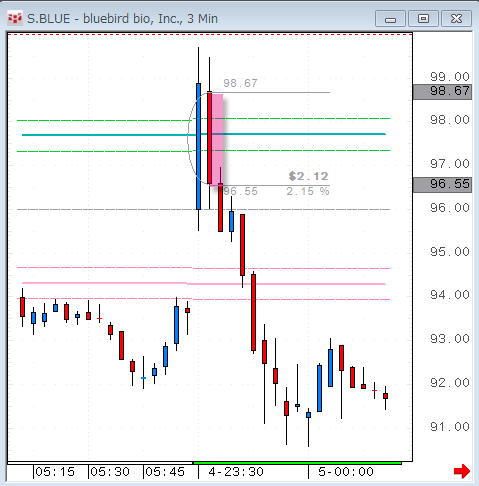Minimize the S.BLUE chart window
The width and height of the screenshot is (479, 486).
pos(390,19)
